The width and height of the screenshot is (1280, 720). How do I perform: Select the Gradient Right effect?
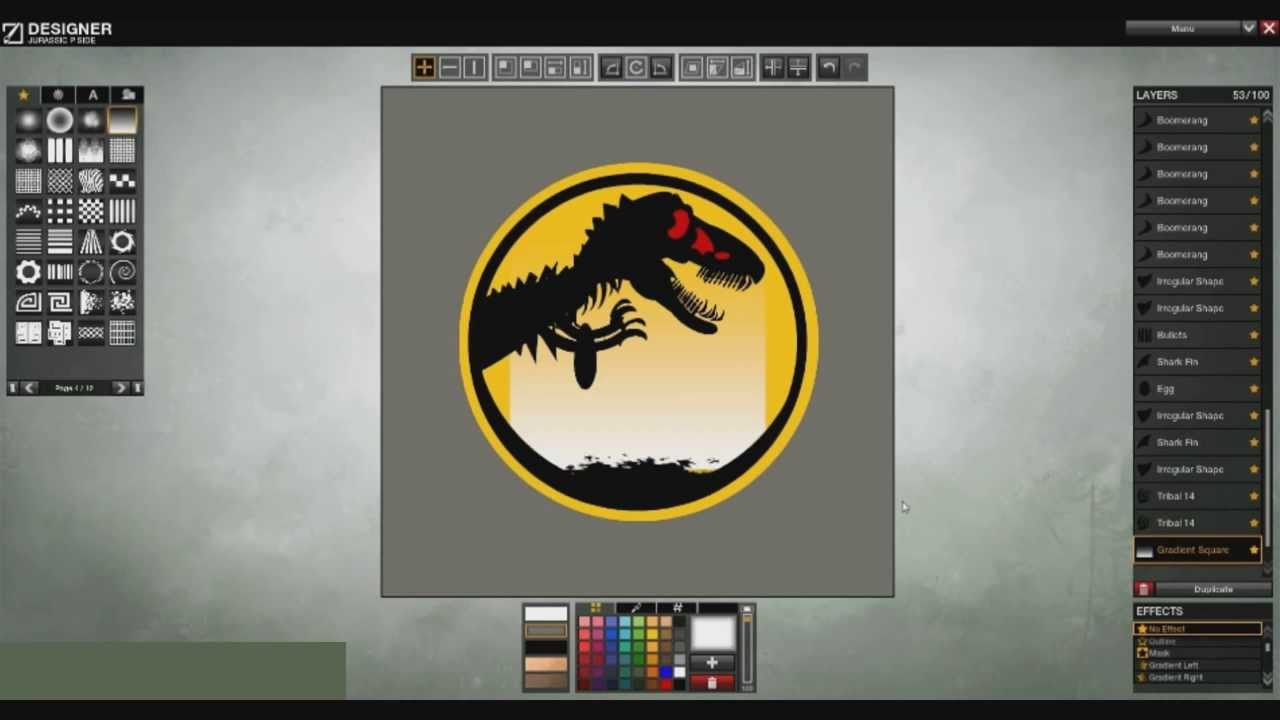tap(1198, 677)
